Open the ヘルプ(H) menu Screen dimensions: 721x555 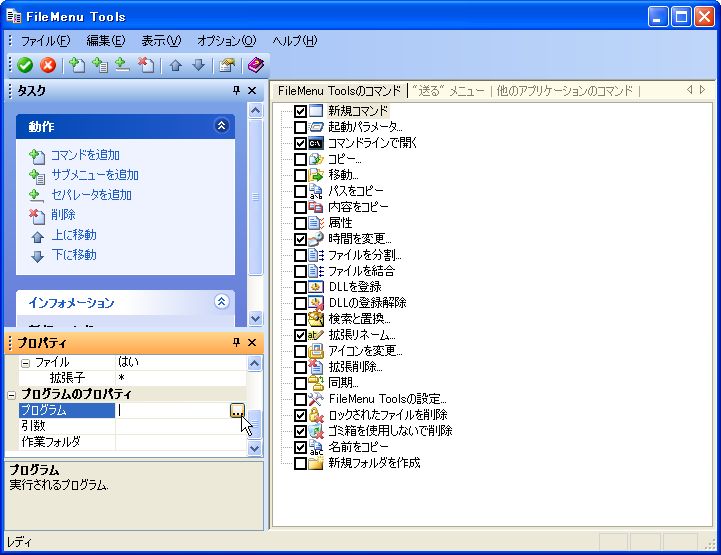(295, 40)
